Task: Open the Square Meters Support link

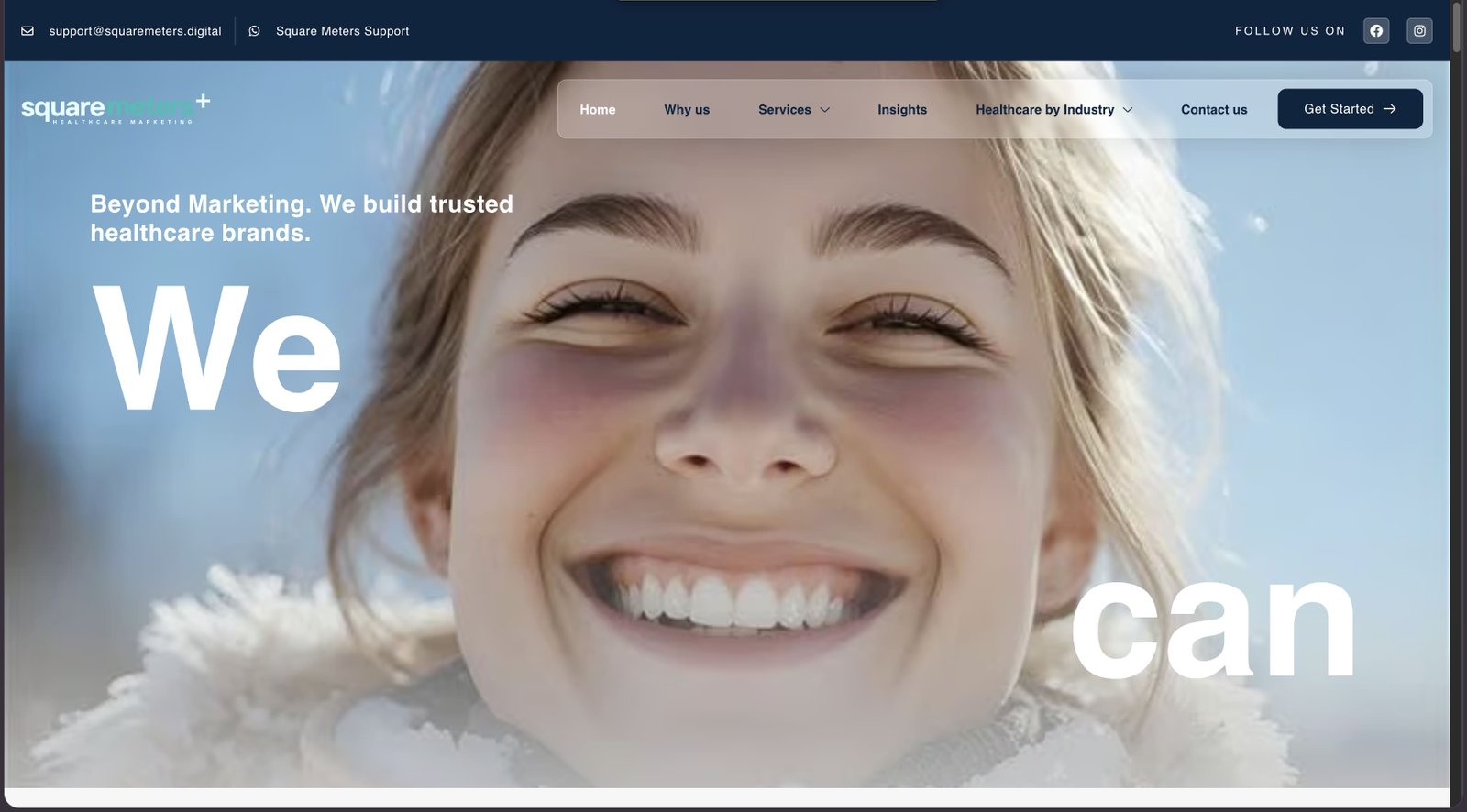Action: click(x=342, y=30)
